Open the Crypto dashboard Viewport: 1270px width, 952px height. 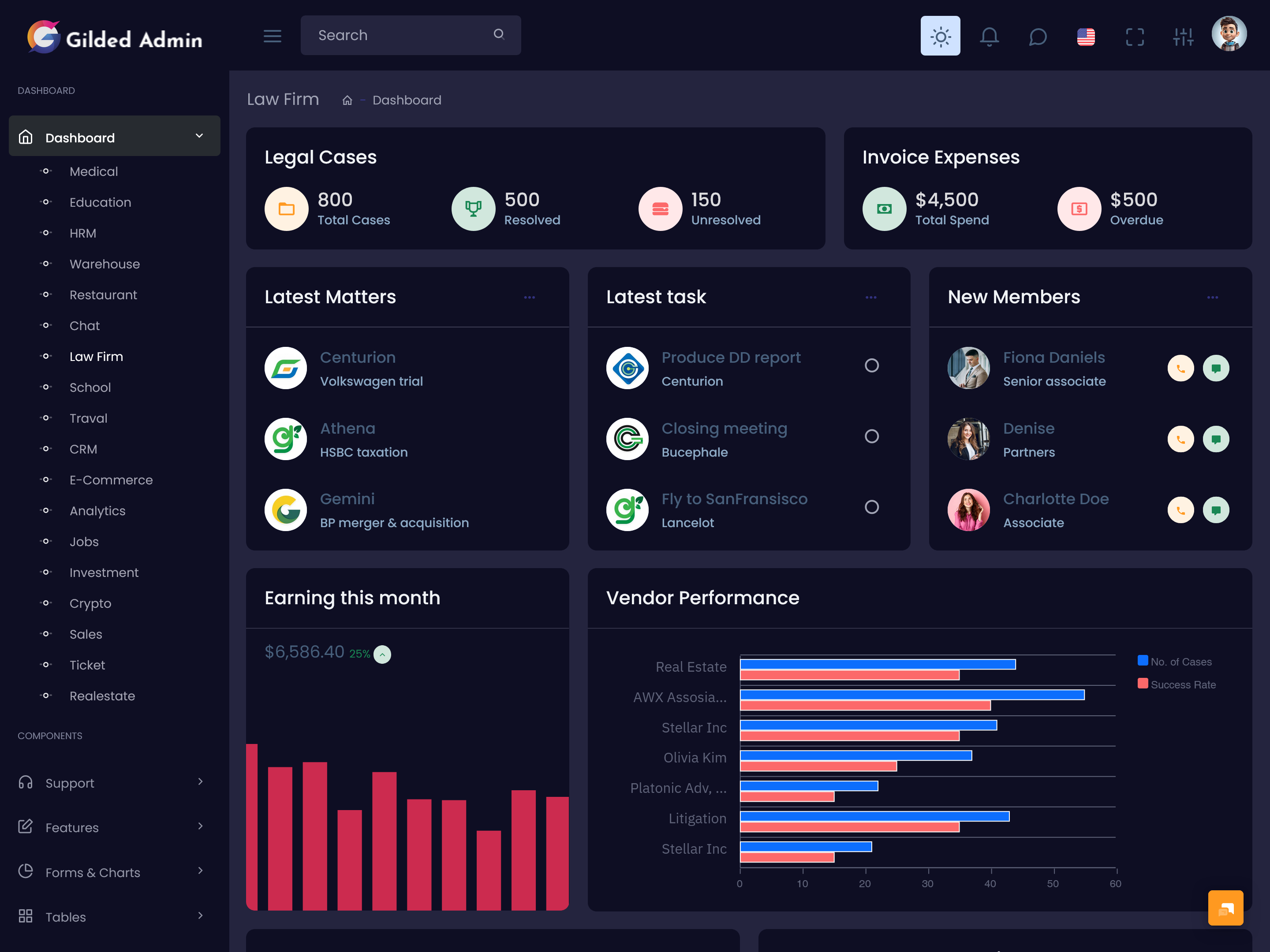pyautogui.click(x=90, y=604)
